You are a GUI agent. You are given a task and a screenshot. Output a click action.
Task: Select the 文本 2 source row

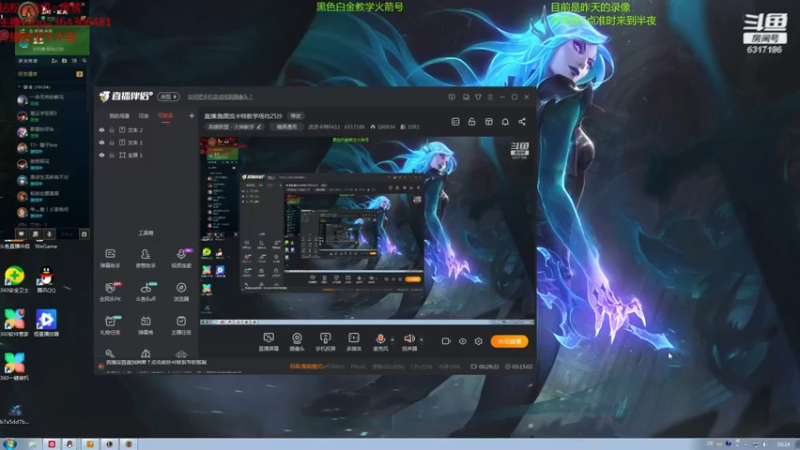146,130
